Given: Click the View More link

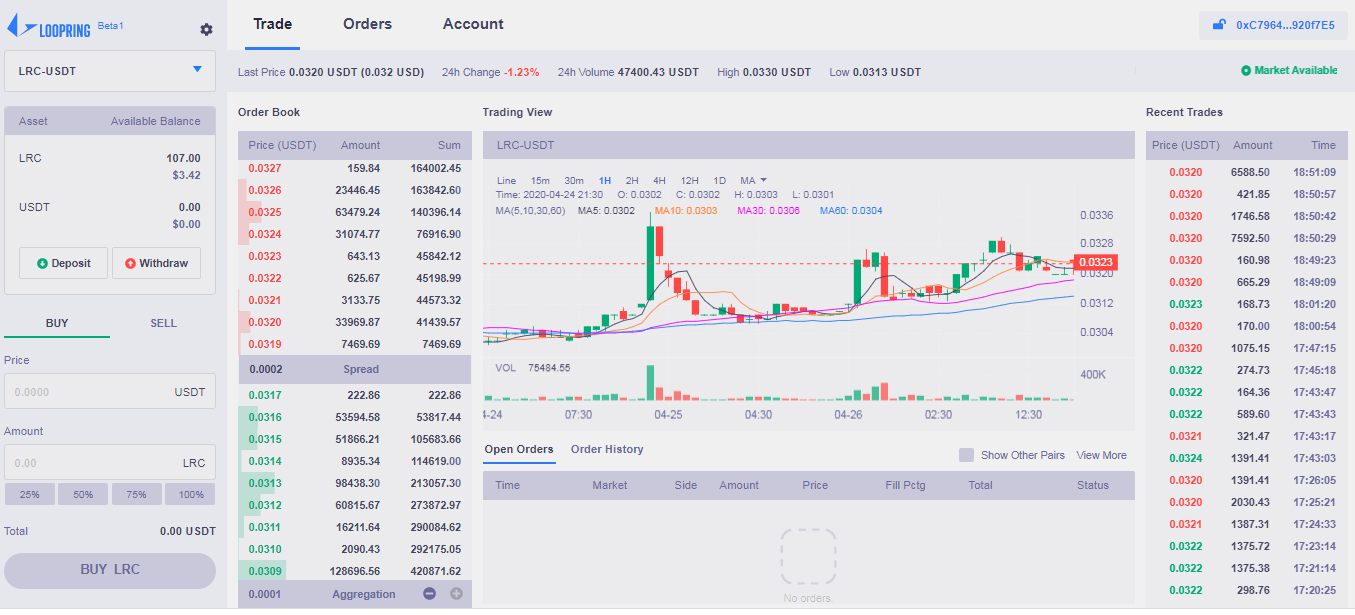Looking at the screenshot, I should (x=1101, y=455).
